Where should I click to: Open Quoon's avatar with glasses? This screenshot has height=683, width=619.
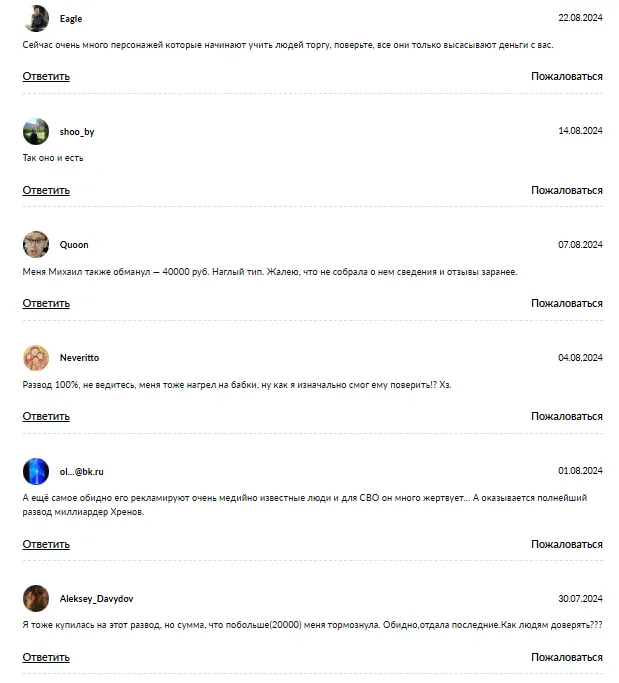click(36, 244)
